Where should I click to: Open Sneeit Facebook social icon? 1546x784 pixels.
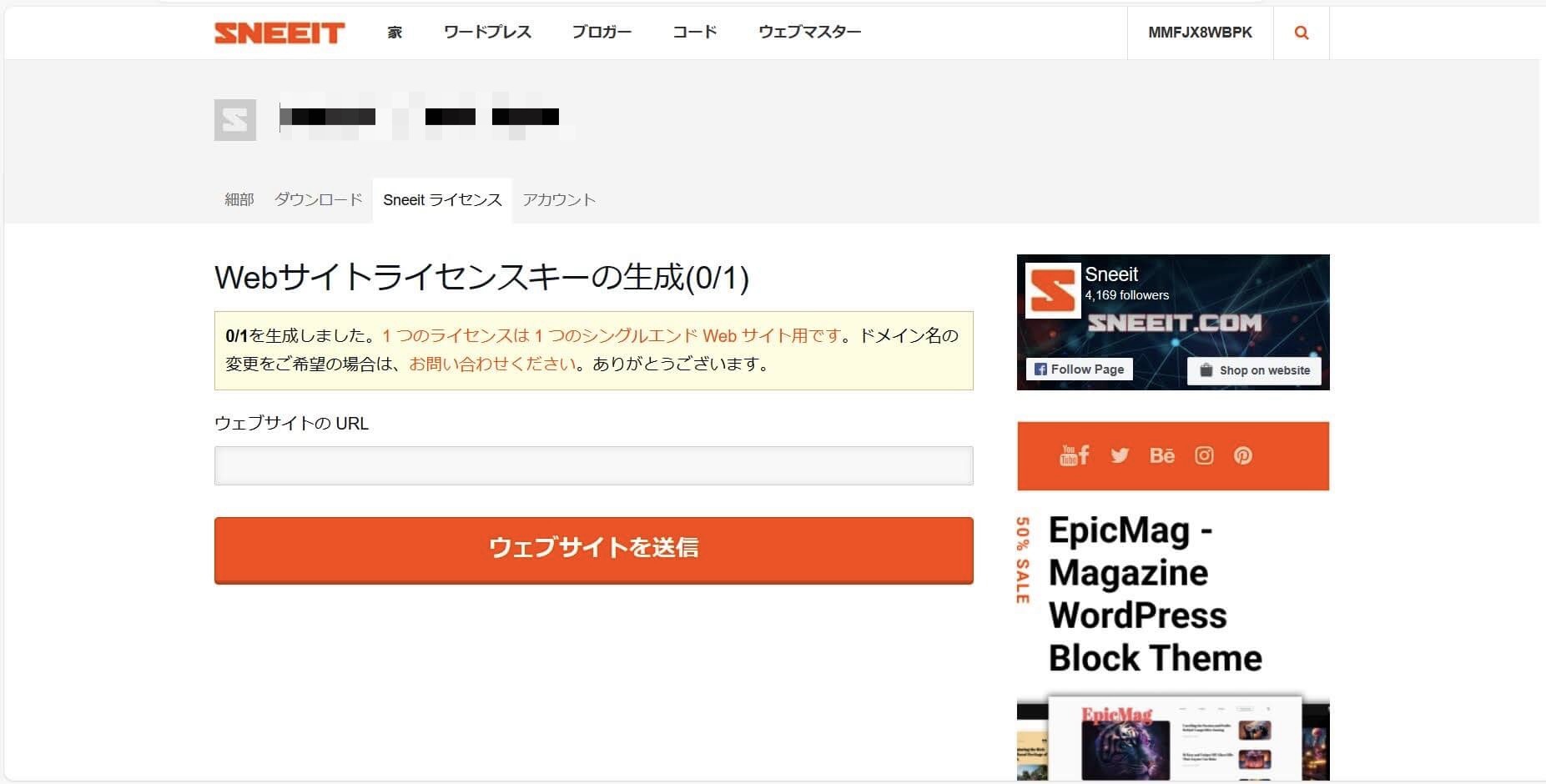point(1084,455)
